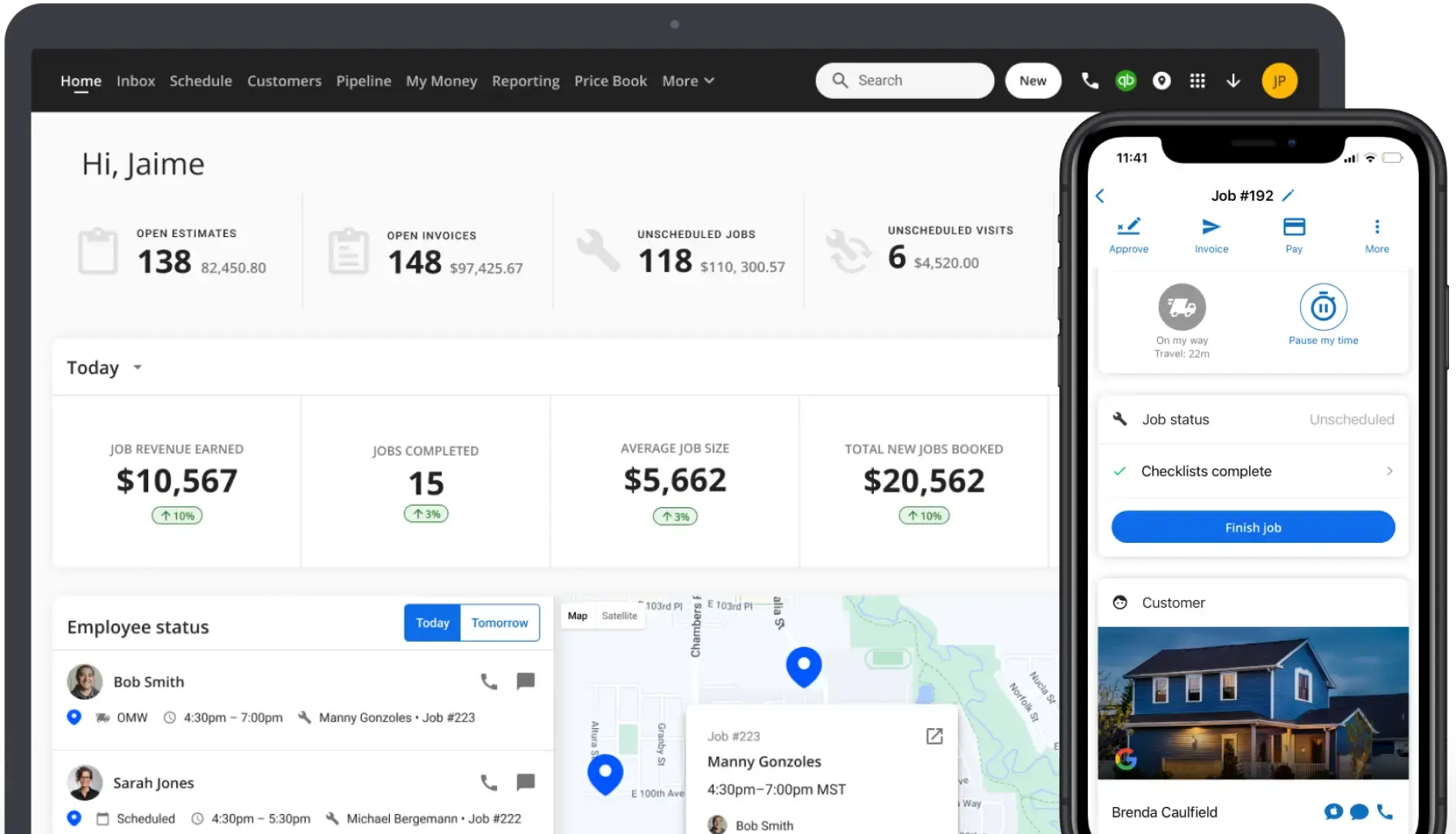Screen dimensions: 1456x834
Task: Select Today in the Employee status toggle
Action: [x=432, y=622]
